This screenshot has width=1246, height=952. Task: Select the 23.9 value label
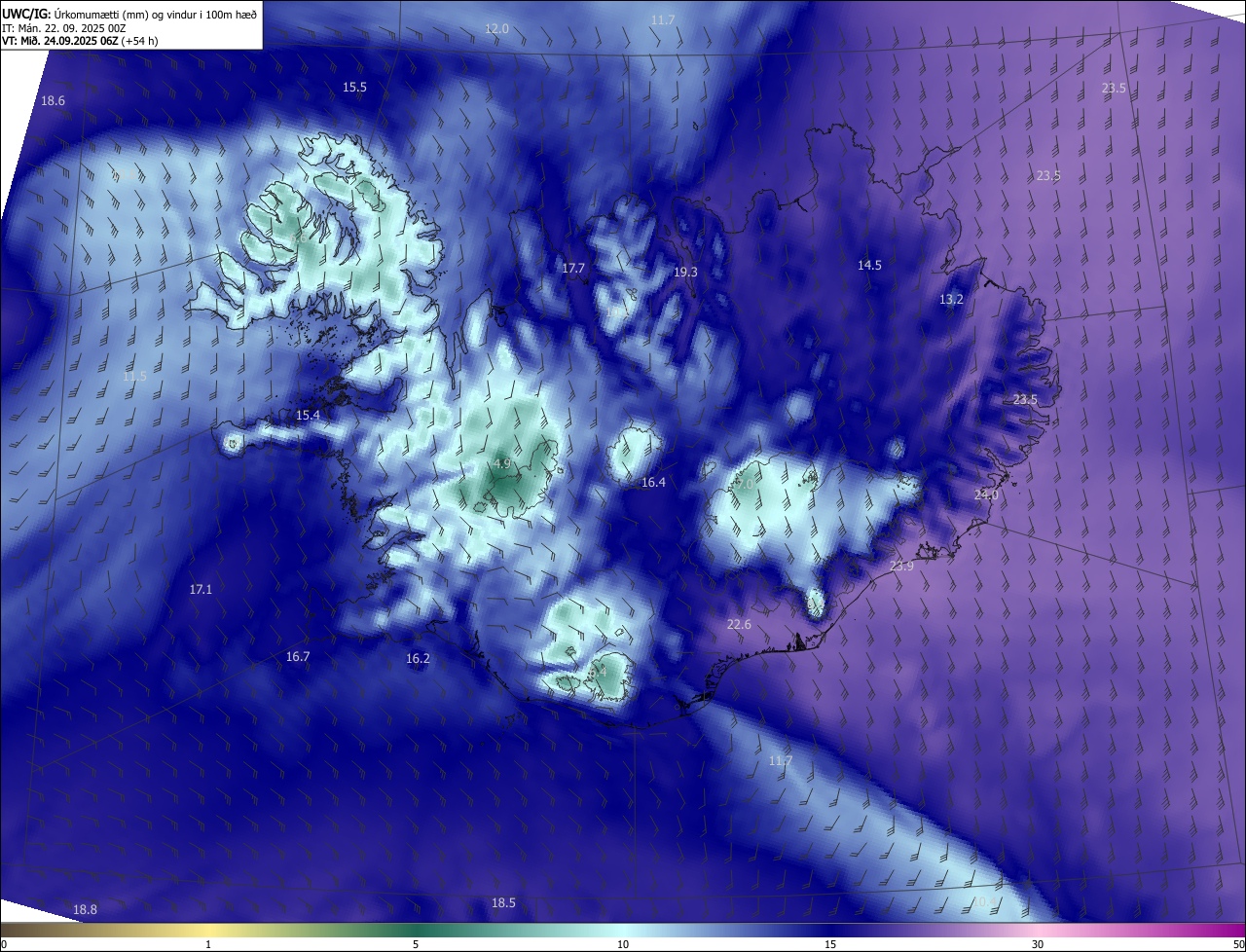click(x=901, y=568)
